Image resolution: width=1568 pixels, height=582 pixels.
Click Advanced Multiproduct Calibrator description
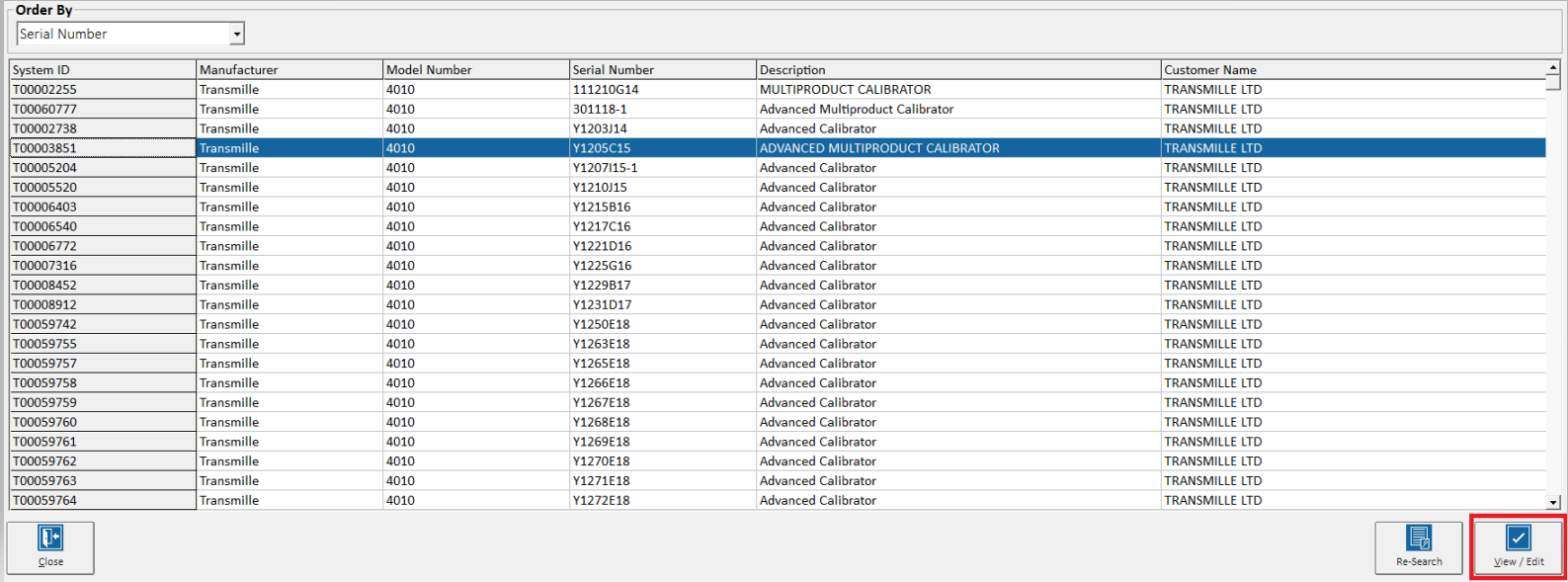coord(857,109)
